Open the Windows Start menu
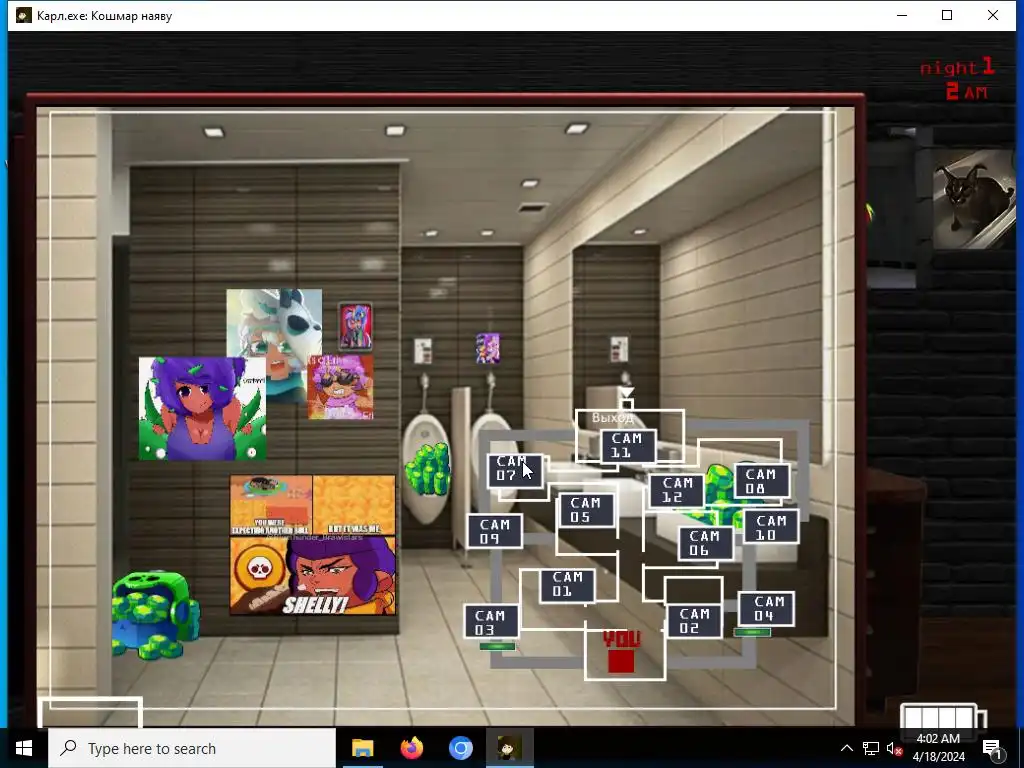The width and height of the screenshot is (1024, 768). coord(24,748)
